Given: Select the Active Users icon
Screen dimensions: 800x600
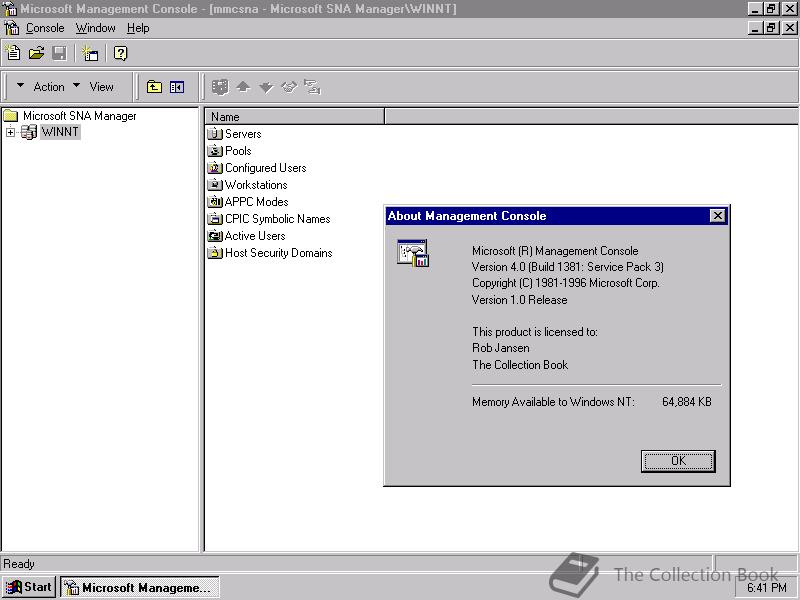Looking at the screenshot, I should pos(215,236).
